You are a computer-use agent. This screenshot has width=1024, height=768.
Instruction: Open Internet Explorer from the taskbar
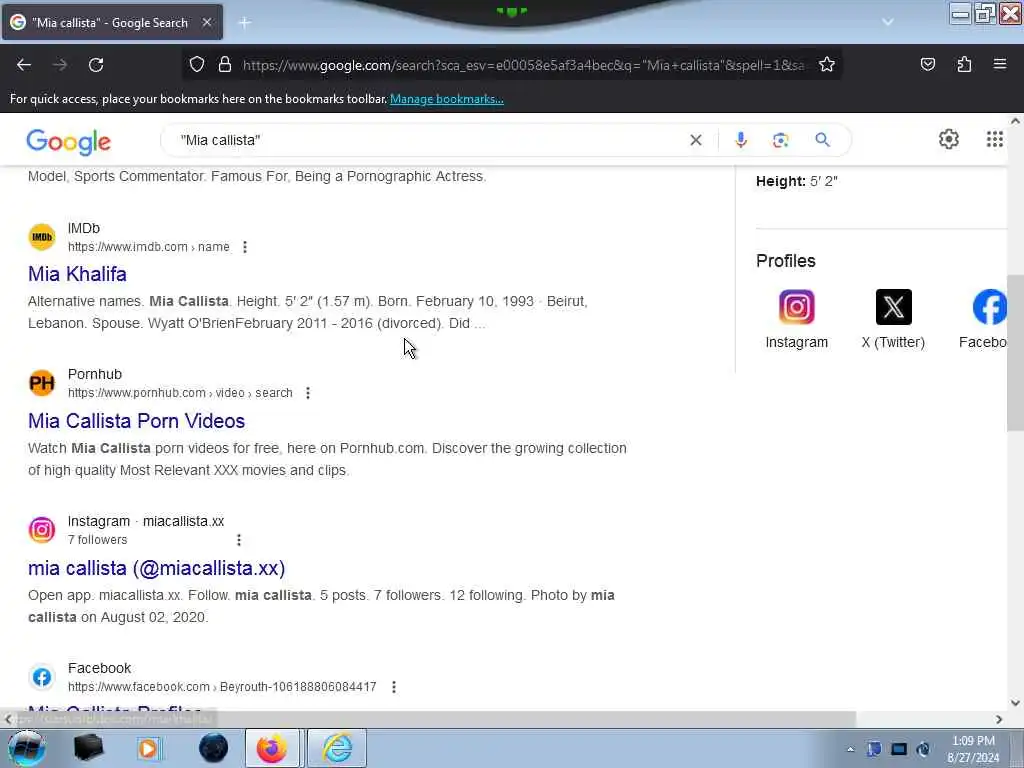click(x=337, y=748)
